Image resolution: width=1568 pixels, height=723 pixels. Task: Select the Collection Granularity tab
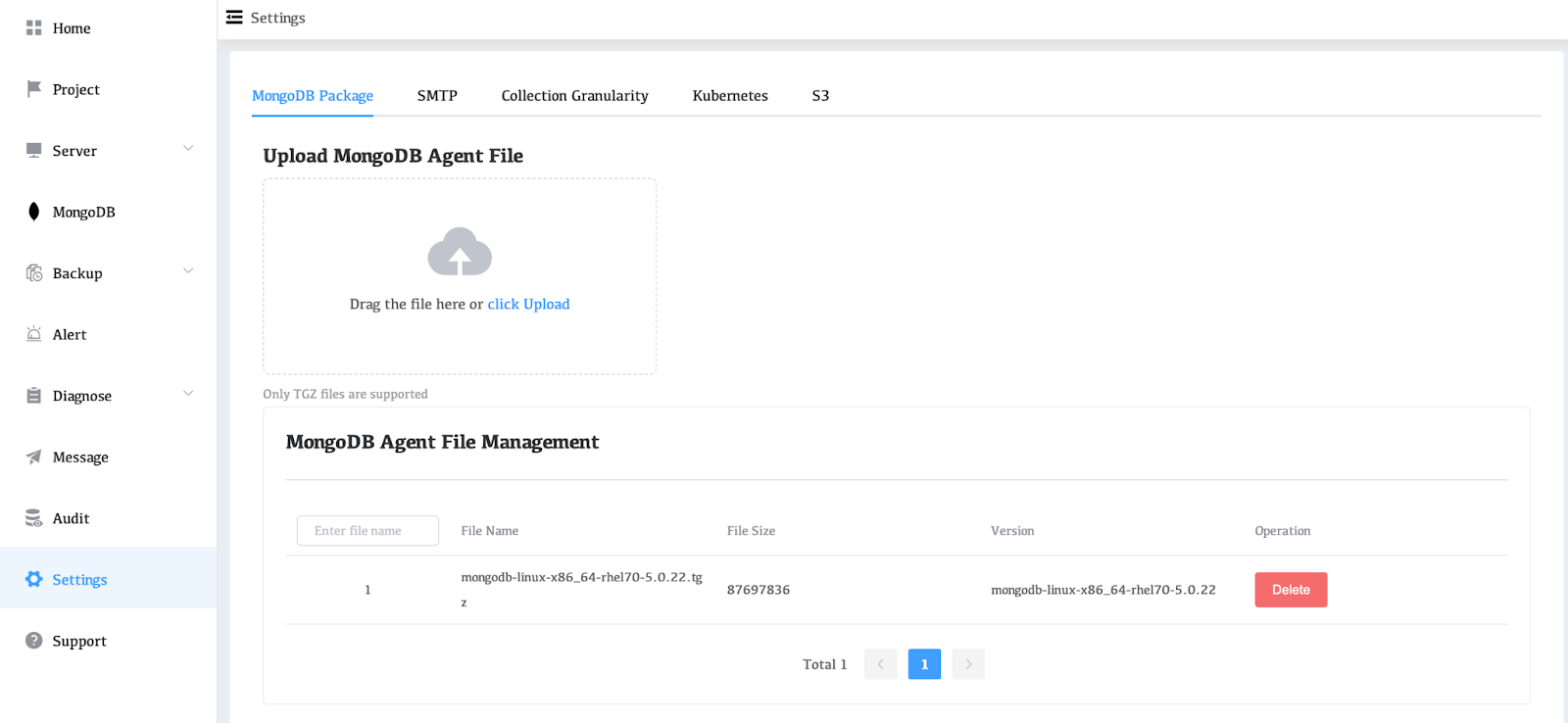coord(574,96)
